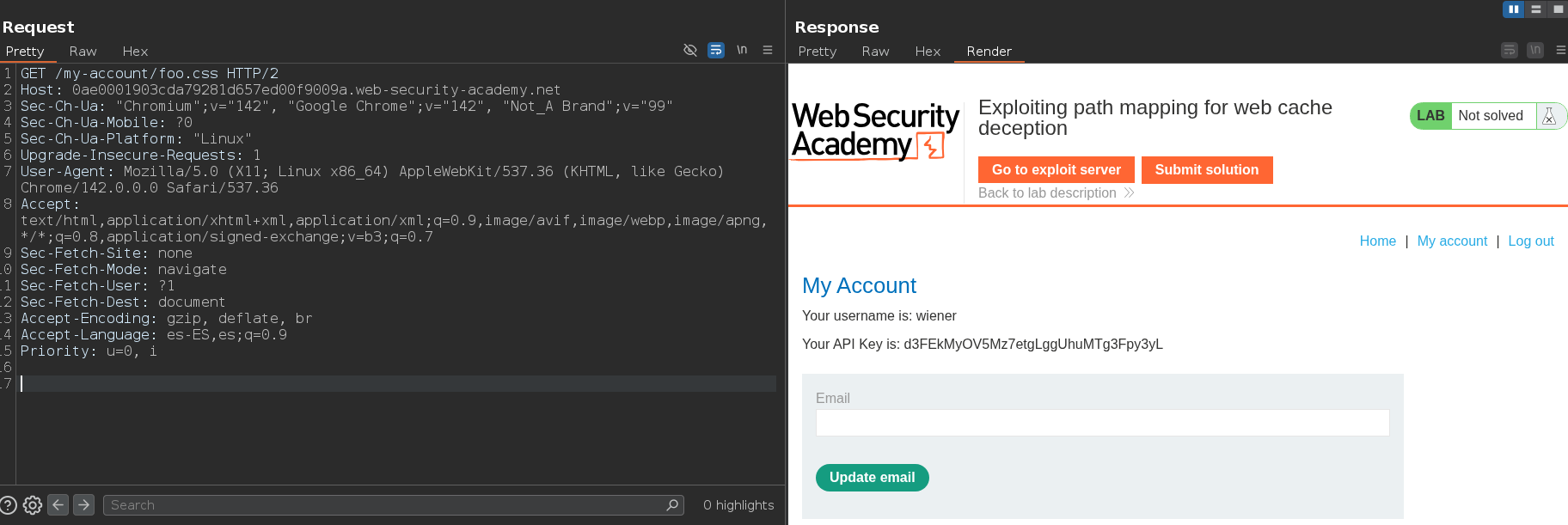The width and height of the screenshot is (1568, 525).
Task: Switch Request view to Raw tab
Action: click(x=83, y=52)
